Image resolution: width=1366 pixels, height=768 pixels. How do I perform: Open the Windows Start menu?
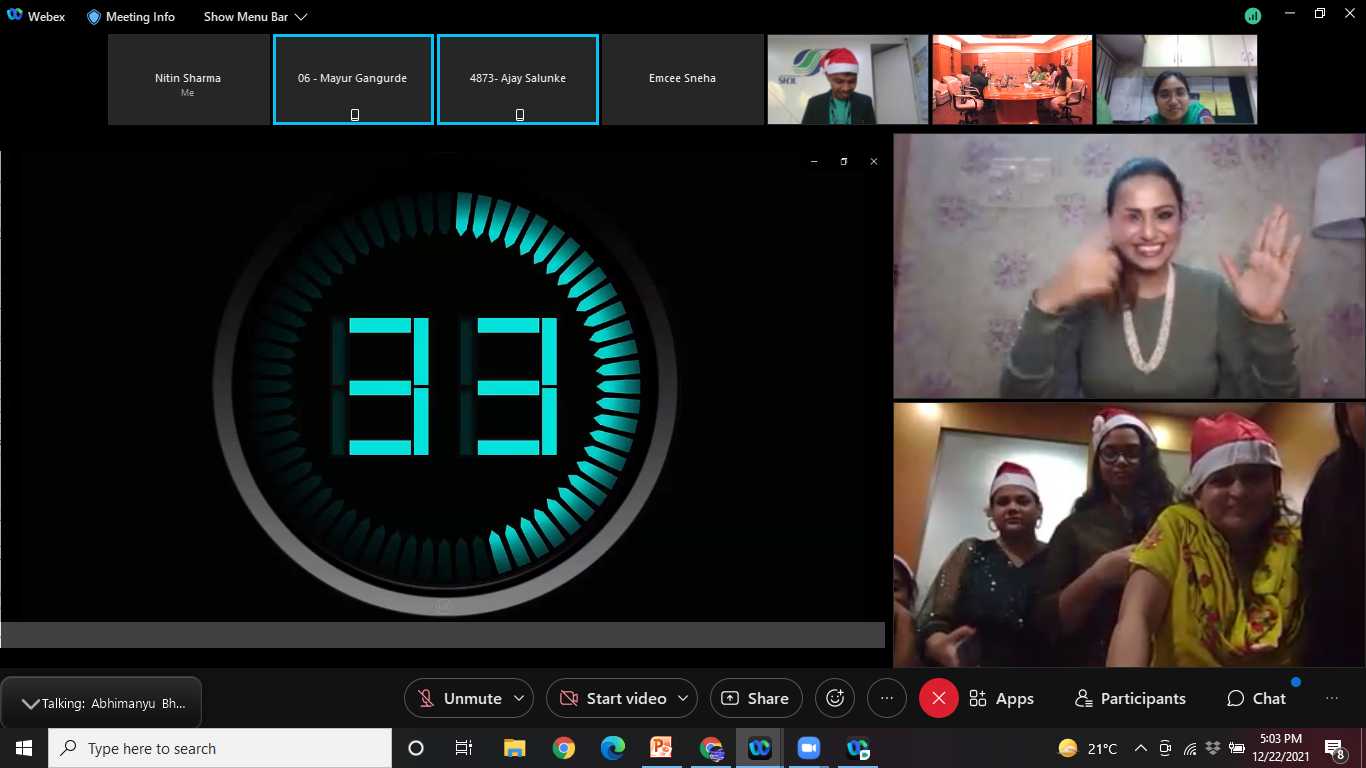pos(23,748)
